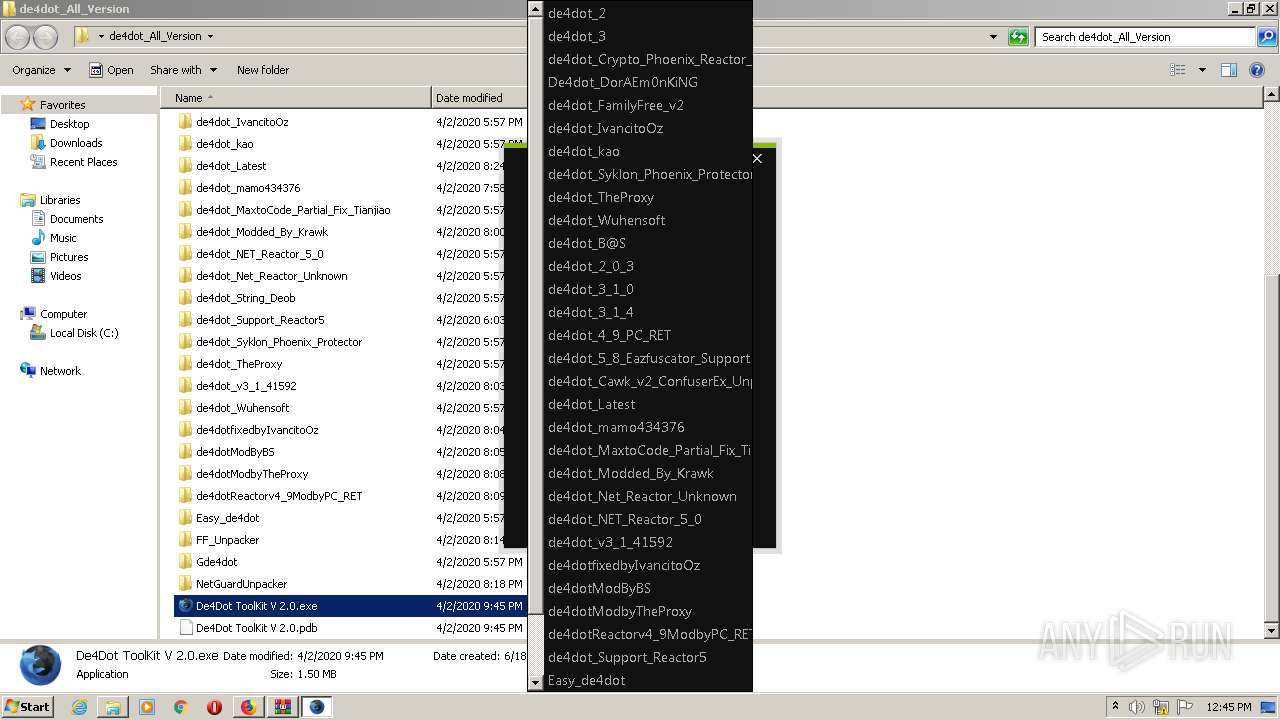Sort by Date modified column header
This screenshot has width=1280, height=720.
pos(480,98)
